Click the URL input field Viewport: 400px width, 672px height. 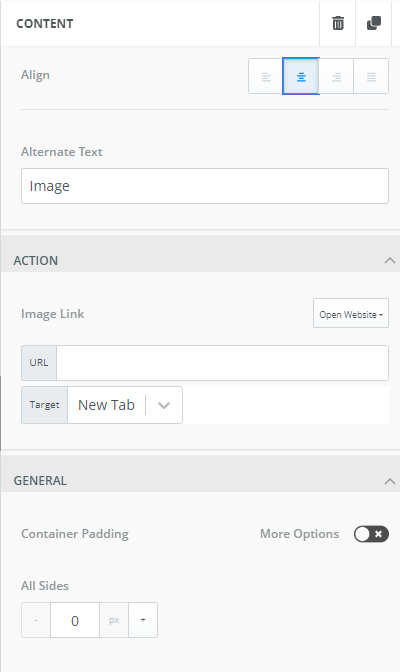[223, 363]
